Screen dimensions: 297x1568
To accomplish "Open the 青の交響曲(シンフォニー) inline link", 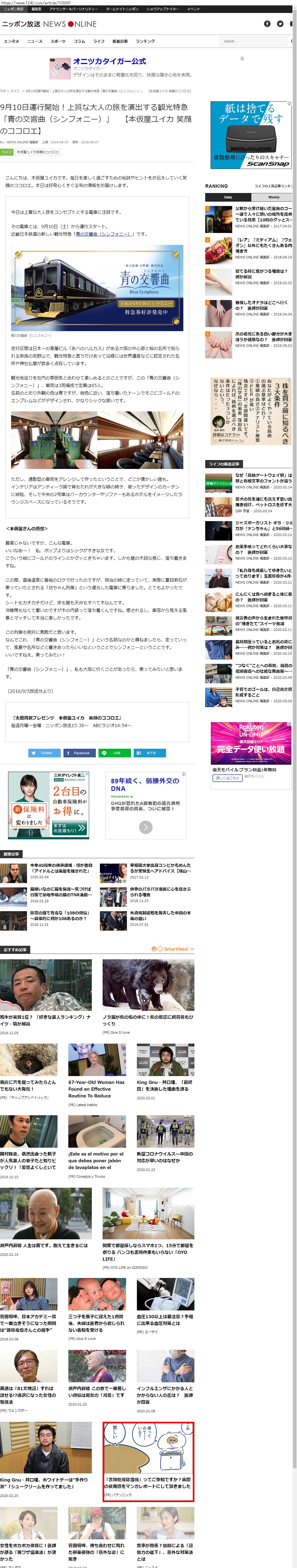I will pyautogui.click(x=103, y=234).
